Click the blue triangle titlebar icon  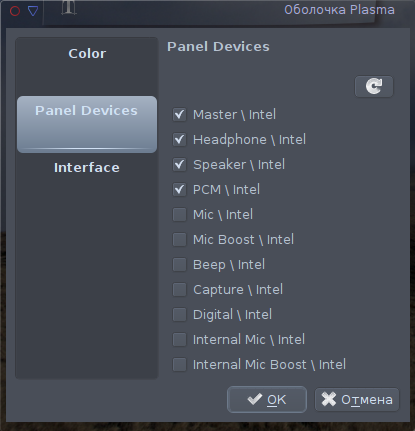tap(33, 11)
